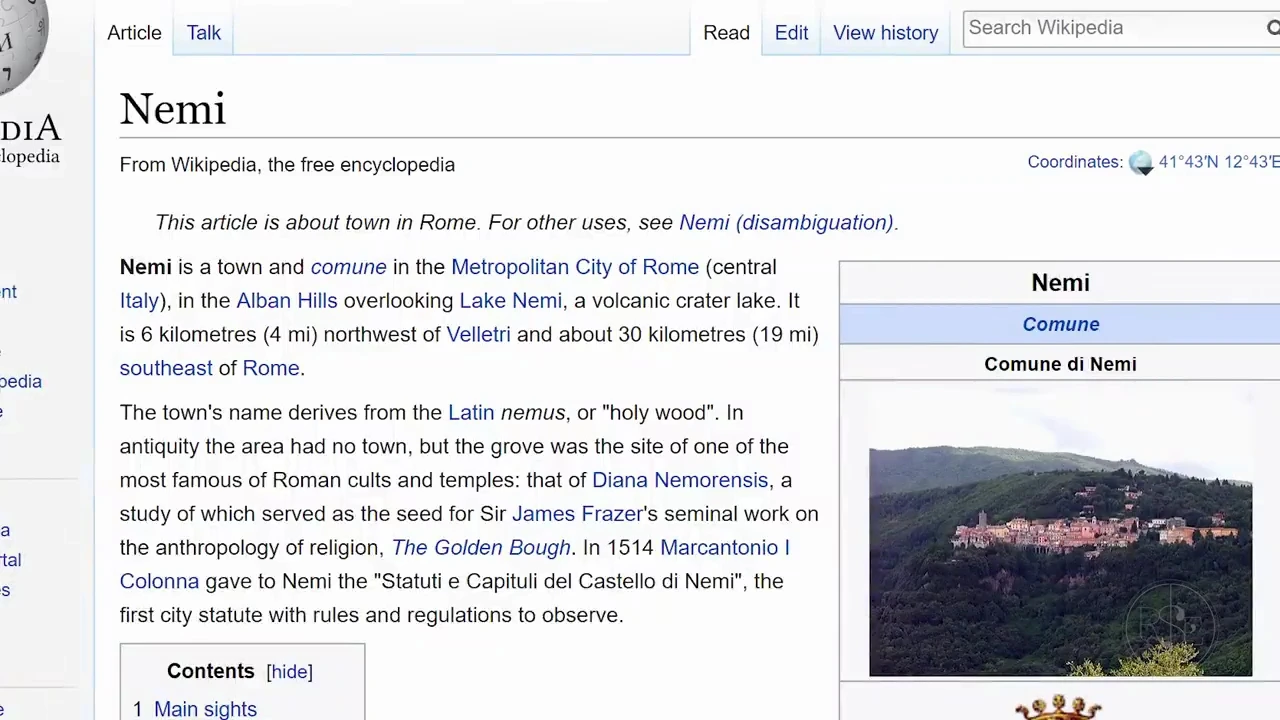This screenshot has width=1280, height=720.
Task: Follow the James Frazer link
Action: [577, 514]
